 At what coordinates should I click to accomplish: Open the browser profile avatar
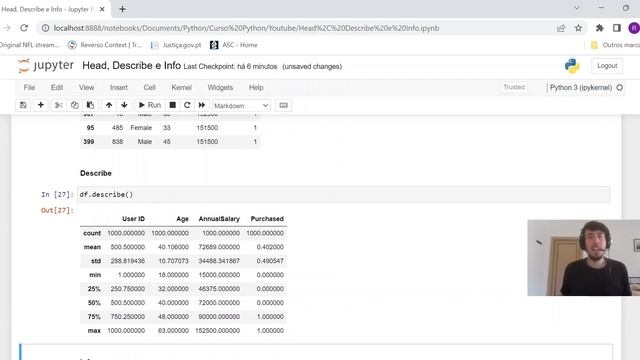634,28
